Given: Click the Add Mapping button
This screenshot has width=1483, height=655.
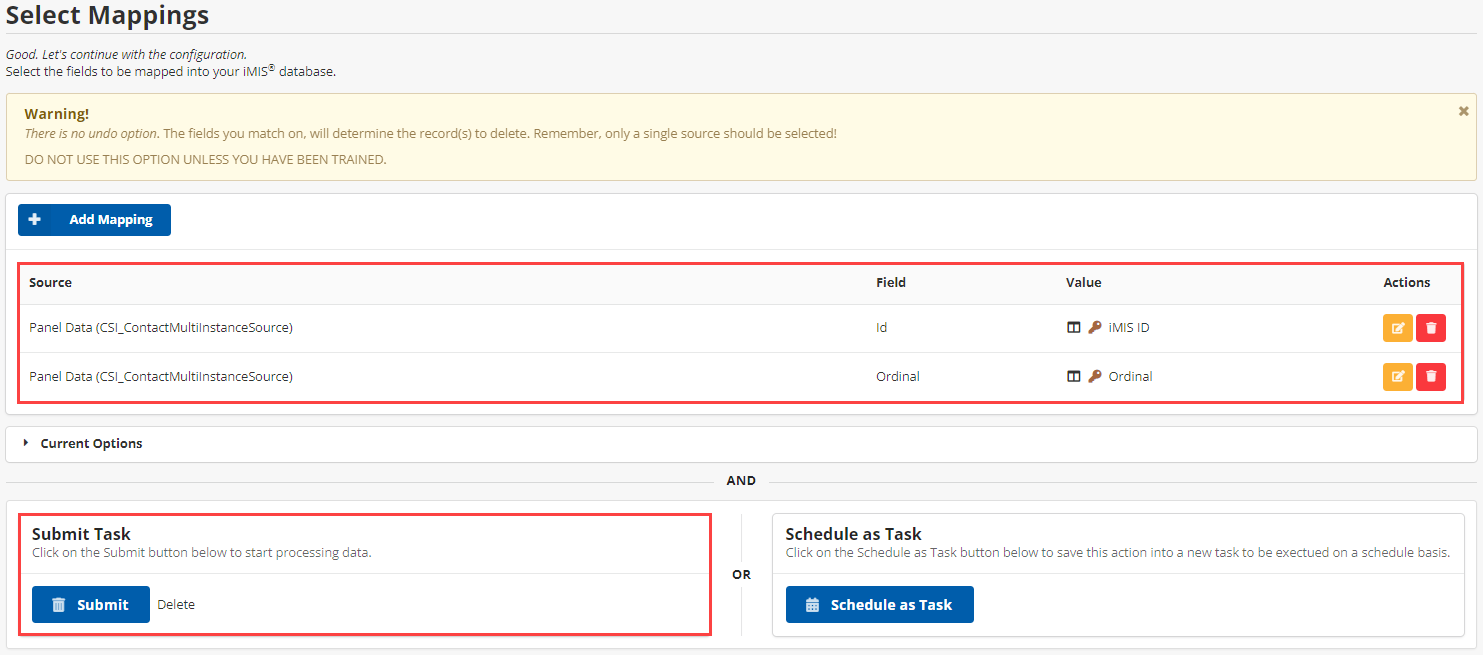Looking at the screenshot, I should click(94, 220).
